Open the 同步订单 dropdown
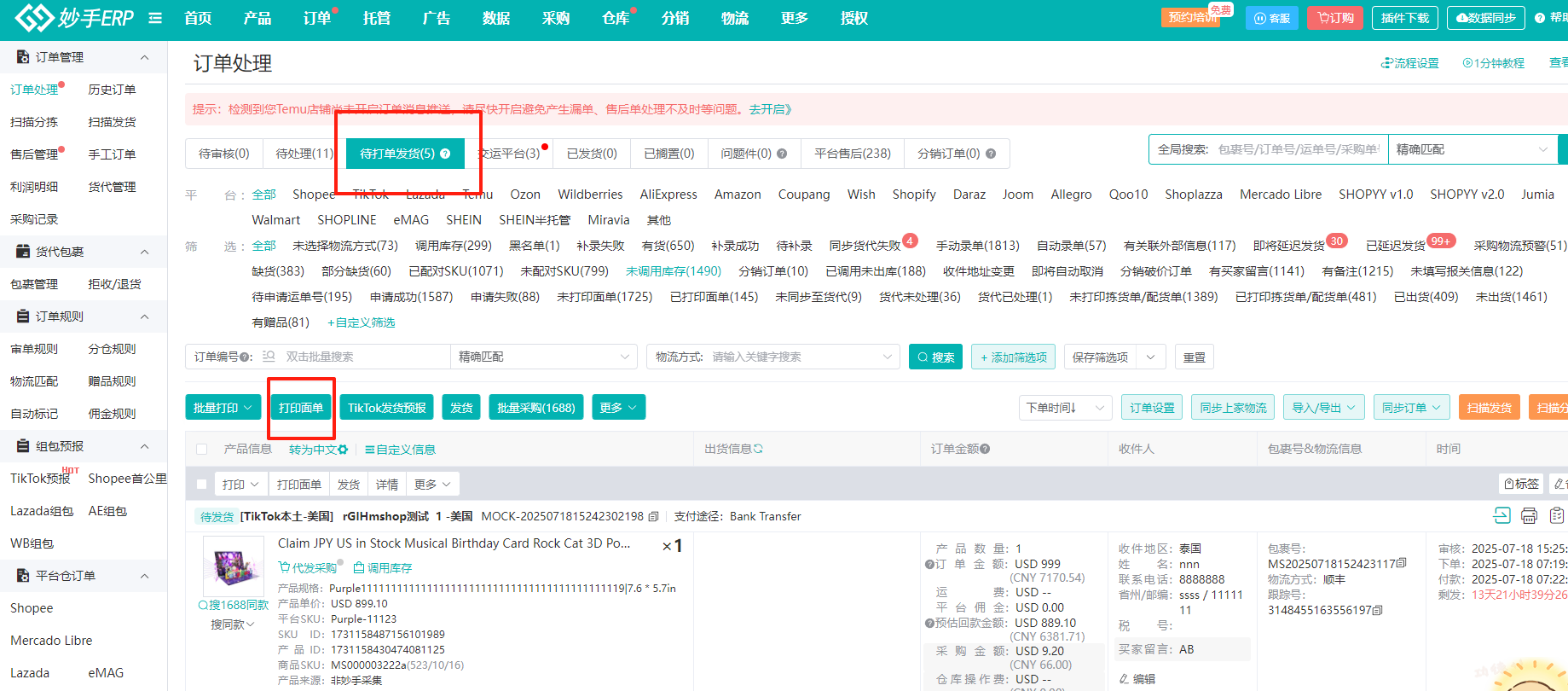This screenshot has height=691, width=1568. coord(1411,408)
